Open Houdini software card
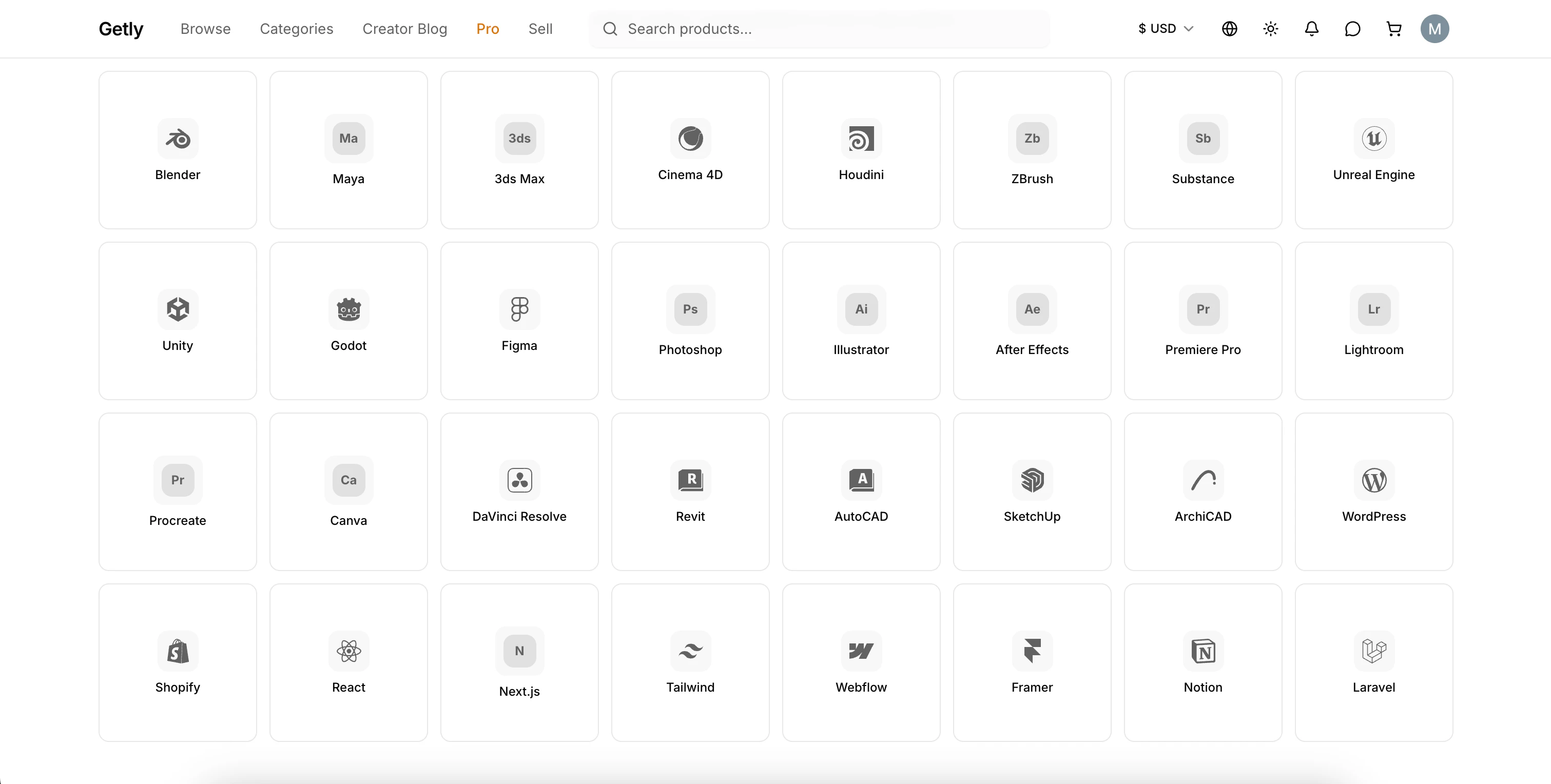This screenshot has height=784, width=1551. tap(862, 150)
